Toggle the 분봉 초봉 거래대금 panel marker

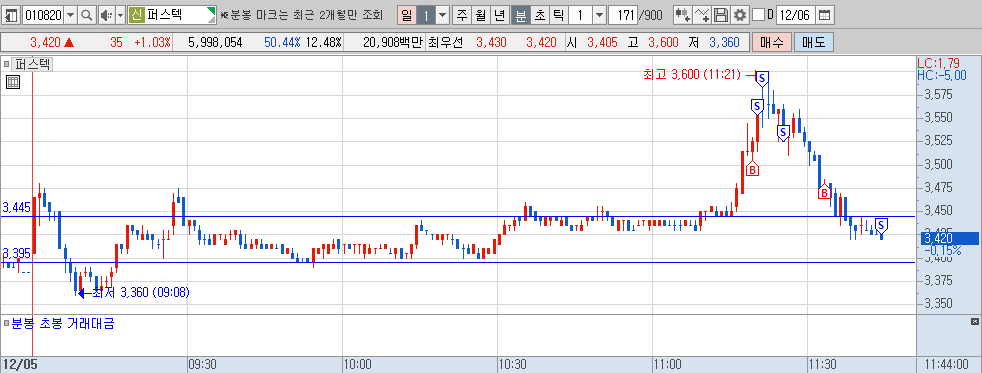[6, 324]
